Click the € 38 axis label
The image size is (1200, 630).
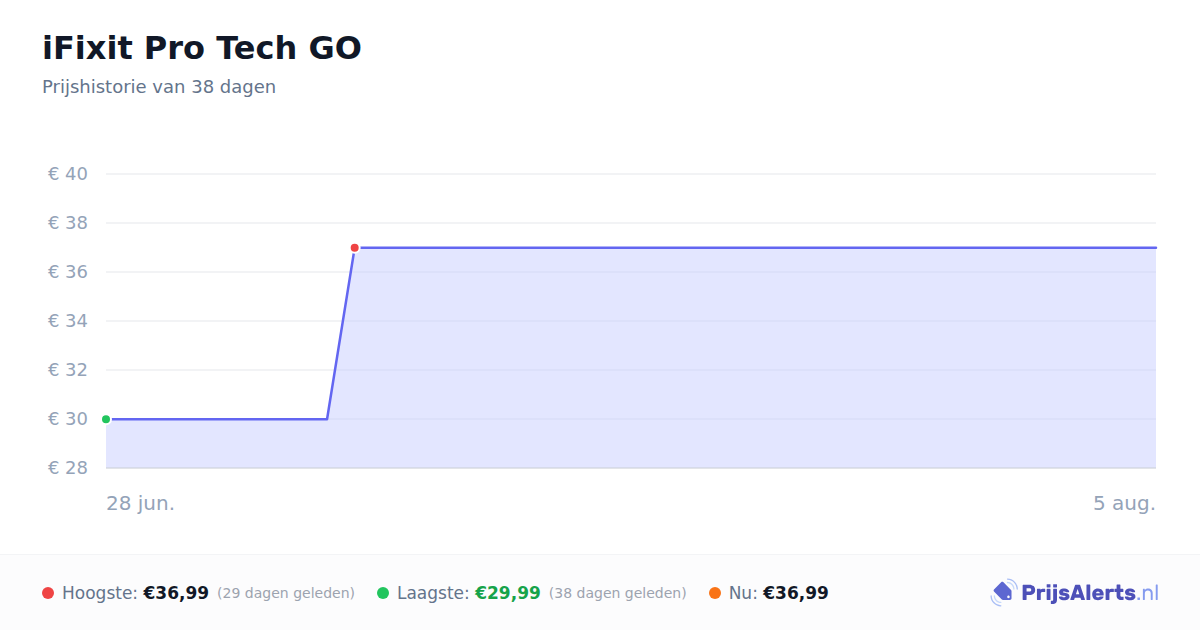click(x=68, y=223)
